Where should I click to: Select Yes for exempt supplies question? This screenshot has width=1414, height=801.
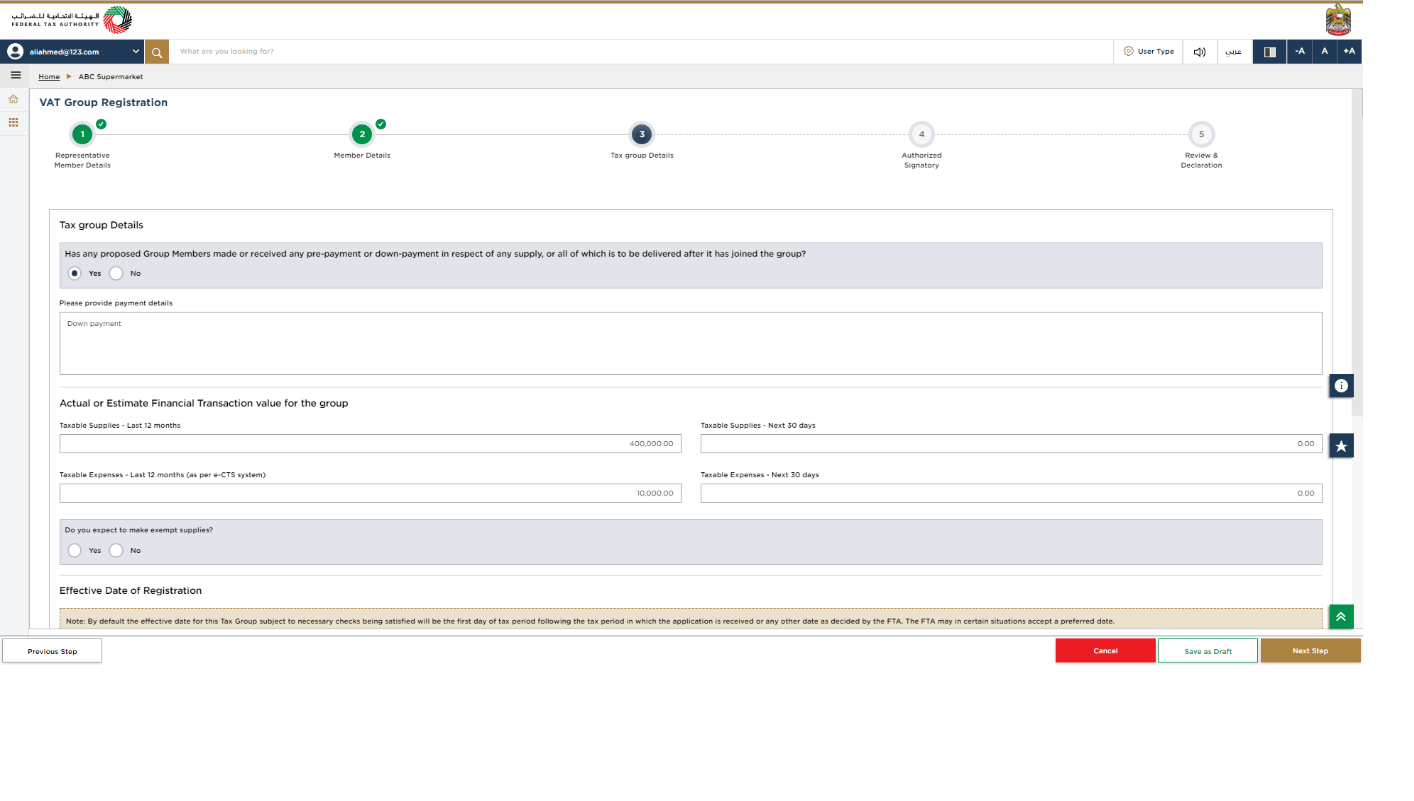pos(74,550)
